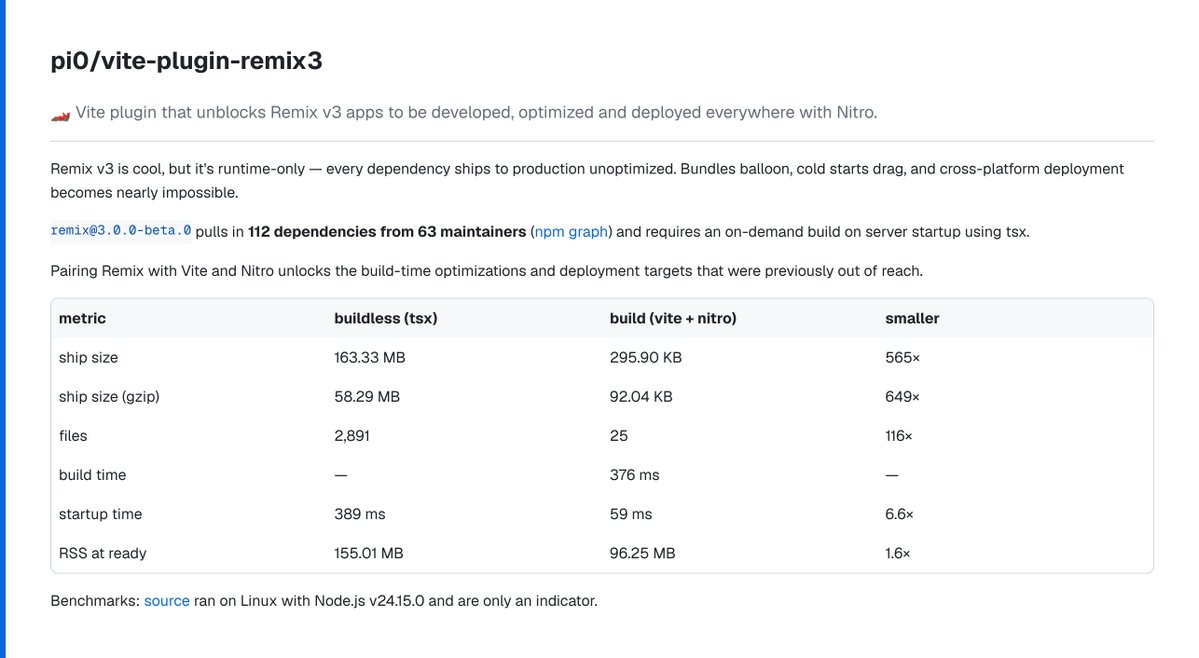Click the "295.90 KB" cell

[x=645, y=358]
